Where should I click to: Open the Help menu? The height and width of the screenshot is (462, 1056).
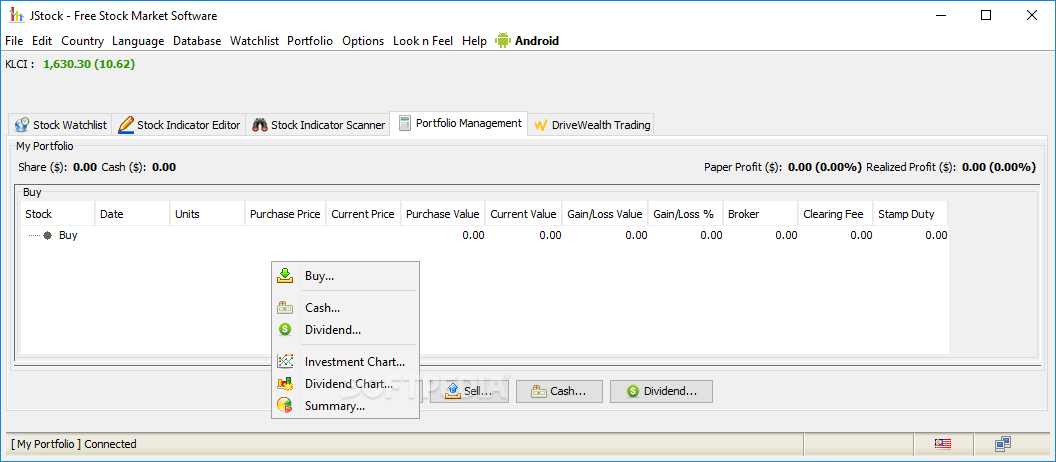point(474,41)
